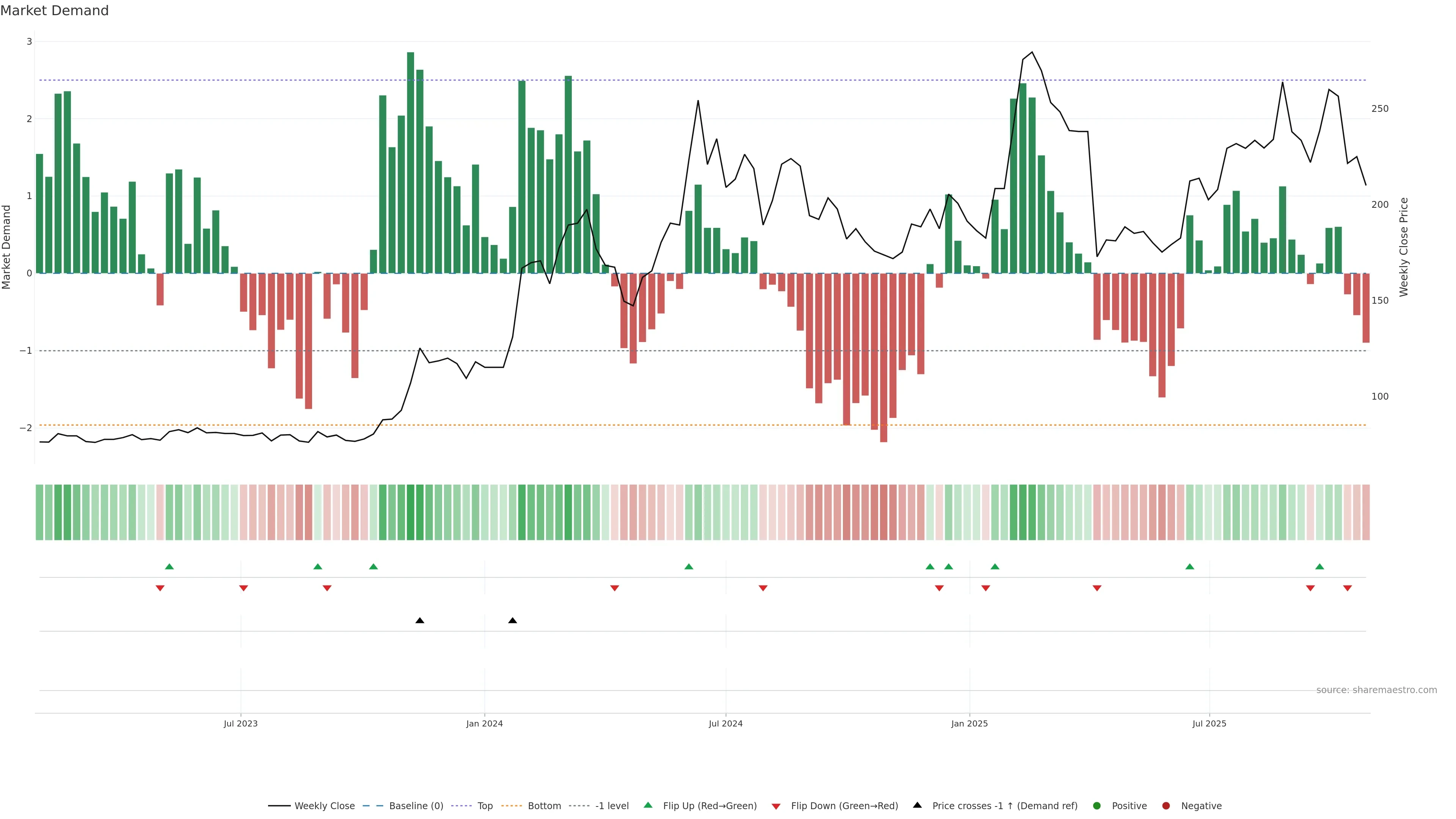The width and height of the screenshot is (1456, 819).
Task: Click the black triangle marker nearest Jan 2024
Action: point(513,621)
